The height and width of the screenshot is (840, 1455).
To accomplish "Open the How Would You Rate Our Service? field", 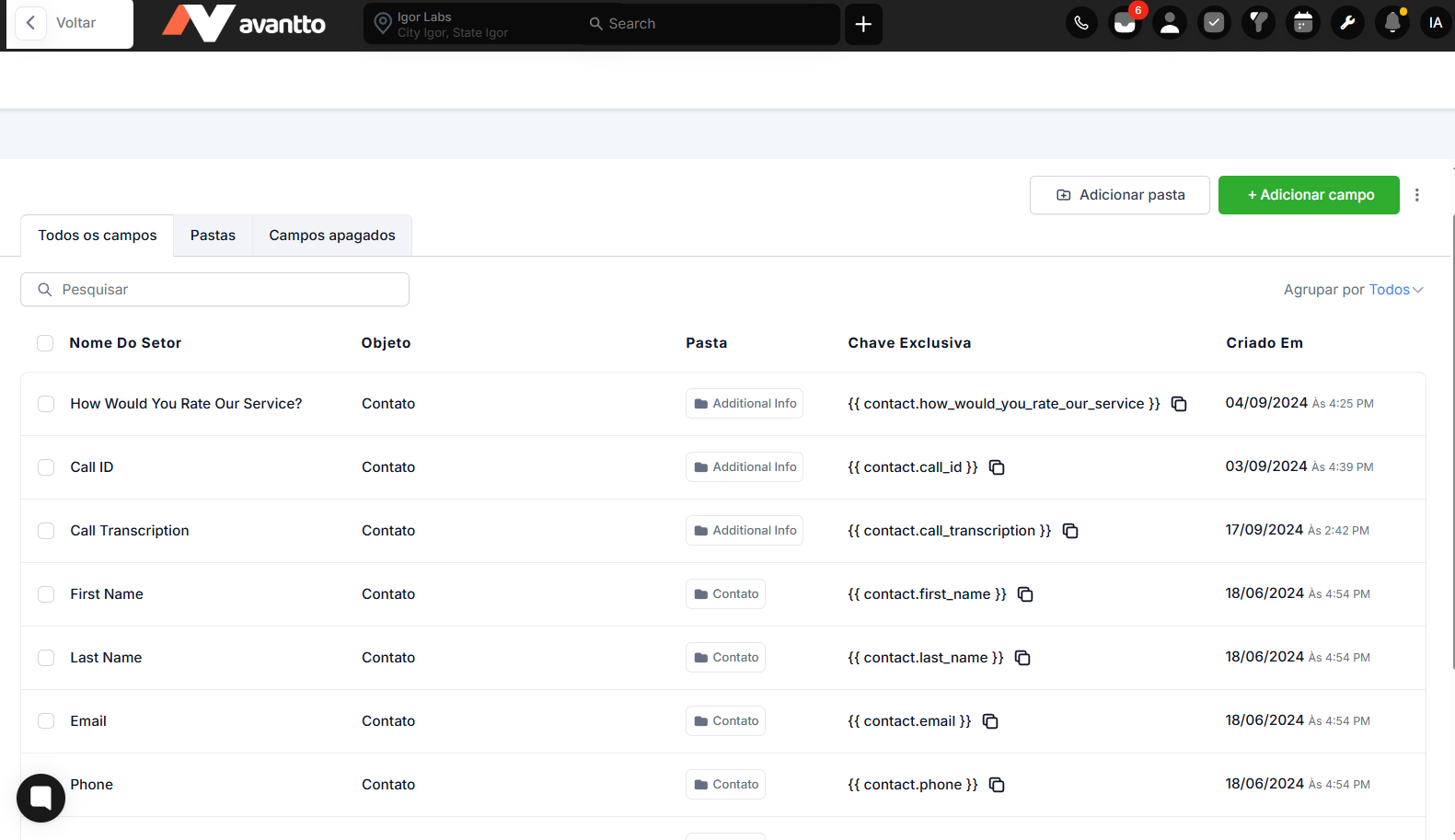I will click(x=186, y=404).
